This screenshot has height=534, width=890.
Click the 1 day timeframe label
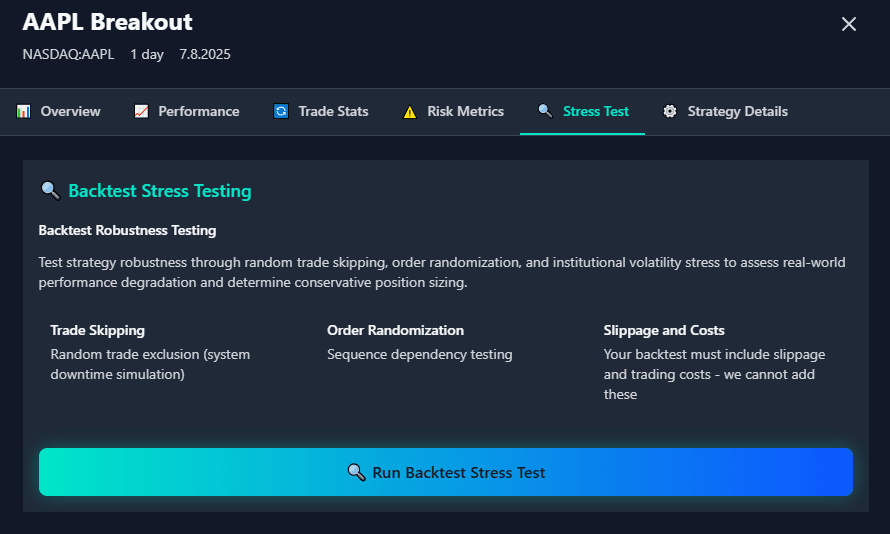click(x=147, y=54)
